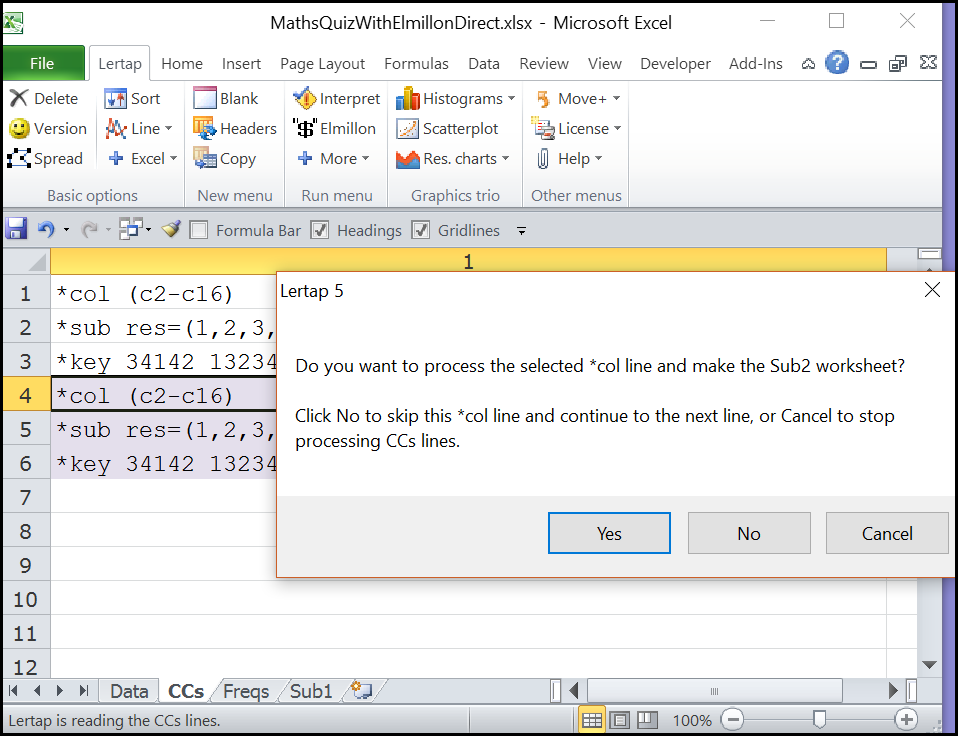The height and width of the screenshot is (736, 958).
Task: Switch to the Data worksheet tab
Action: point(129,691)
